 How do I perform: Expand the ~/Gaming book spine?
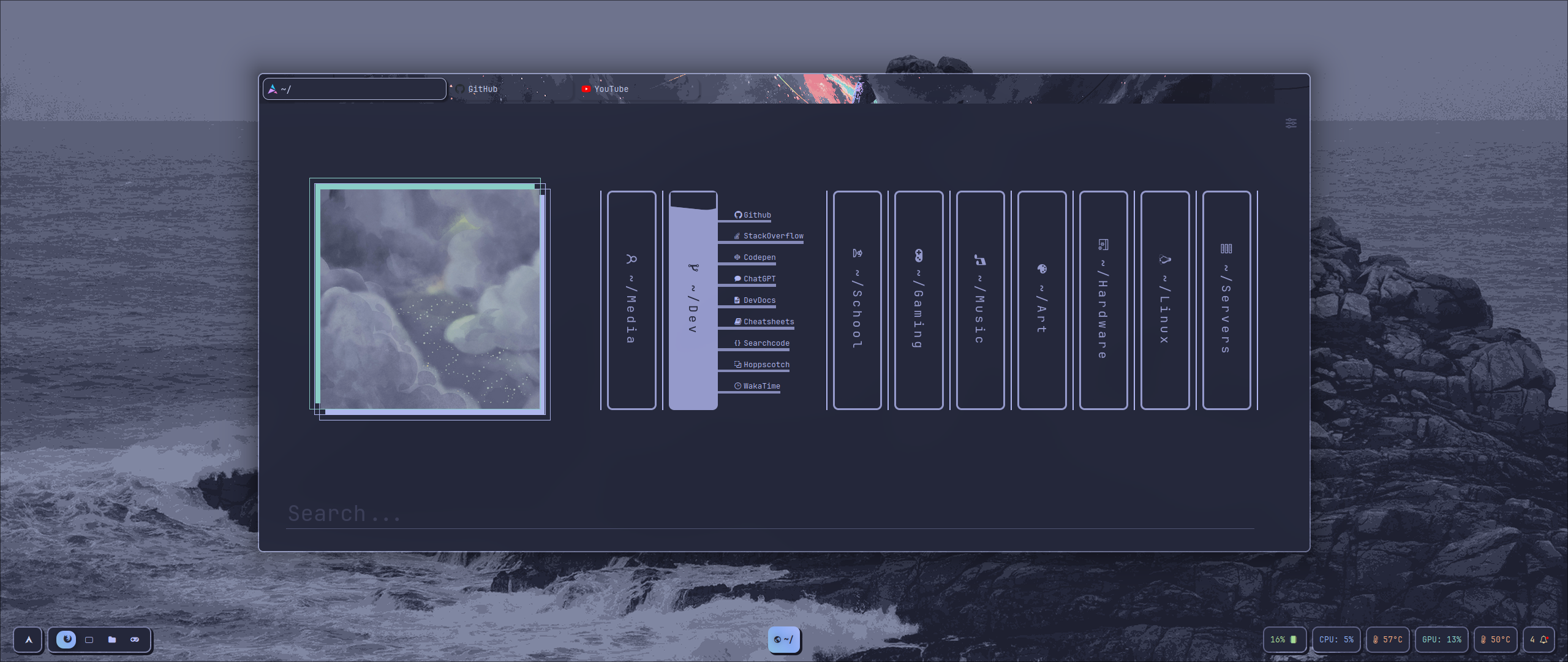pos(919,300)
